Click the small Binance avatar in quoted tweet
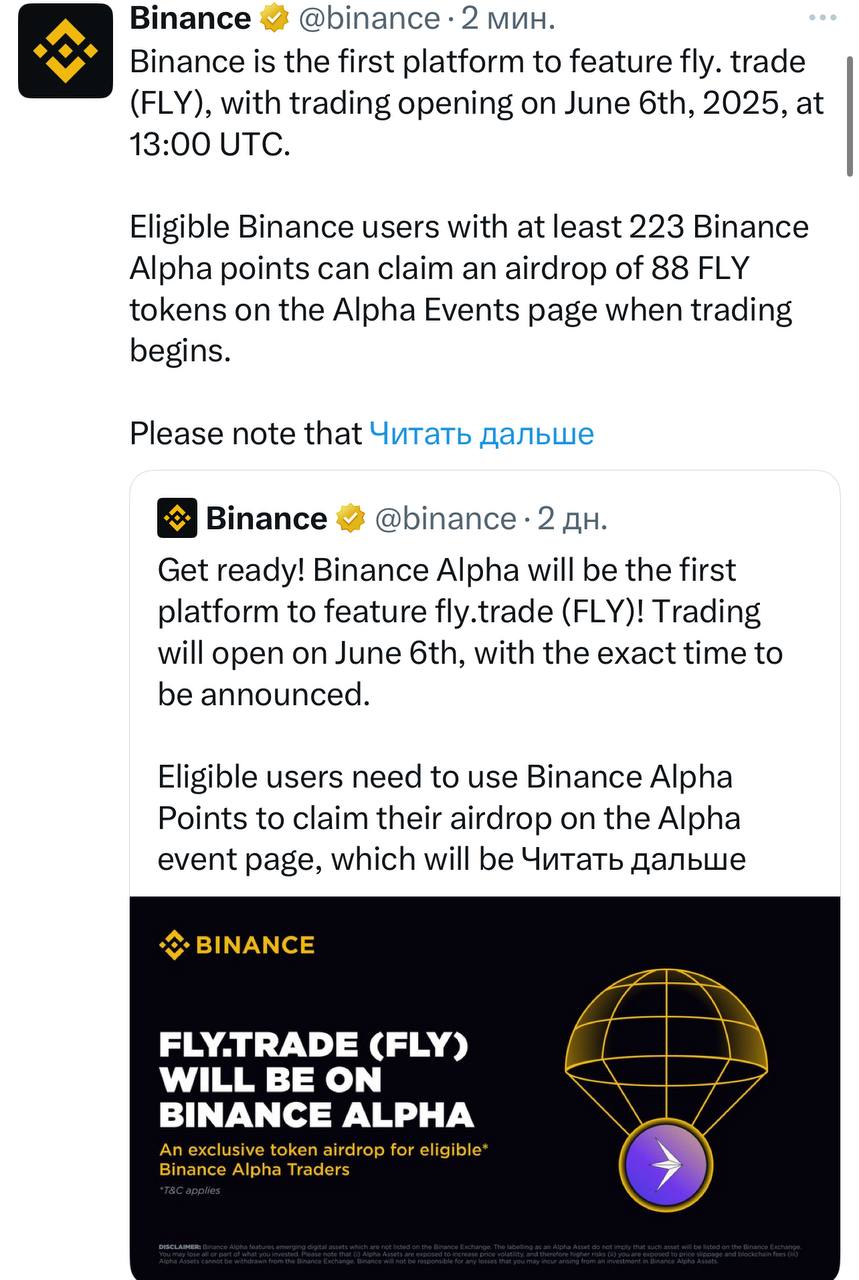The image size is (859, 1280). point(177,518)
